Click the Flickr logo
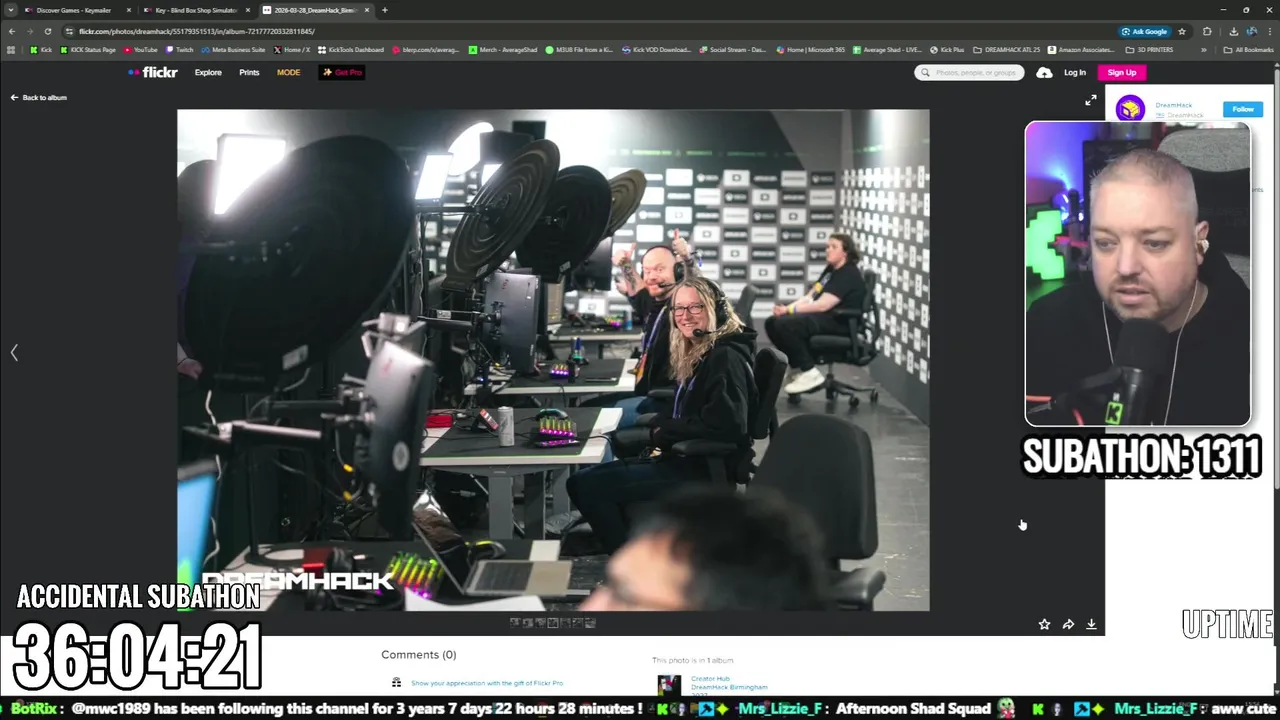 point(153,72)
